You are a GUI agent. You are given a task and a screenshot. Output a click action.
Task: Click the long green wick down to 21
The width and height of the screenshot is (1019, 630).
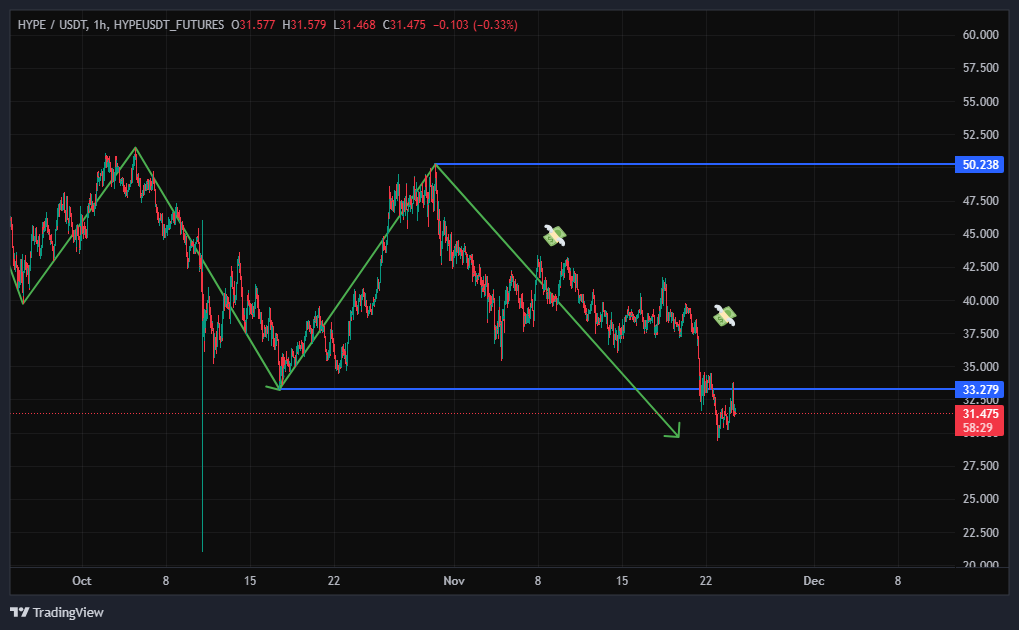click(202, 450)
